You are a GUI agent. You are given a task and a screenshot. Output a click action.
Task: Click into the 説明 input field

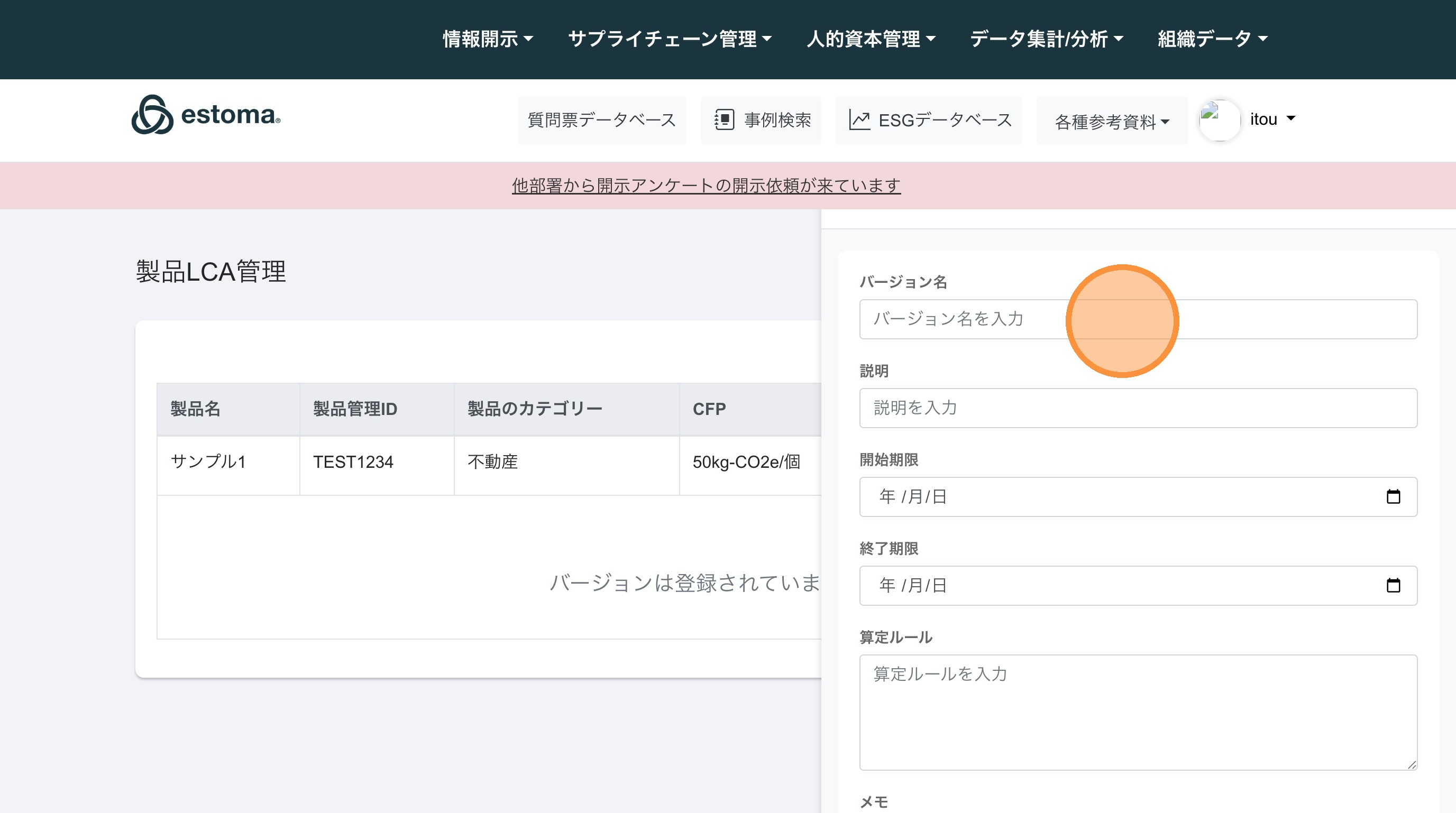[1138, 408]
